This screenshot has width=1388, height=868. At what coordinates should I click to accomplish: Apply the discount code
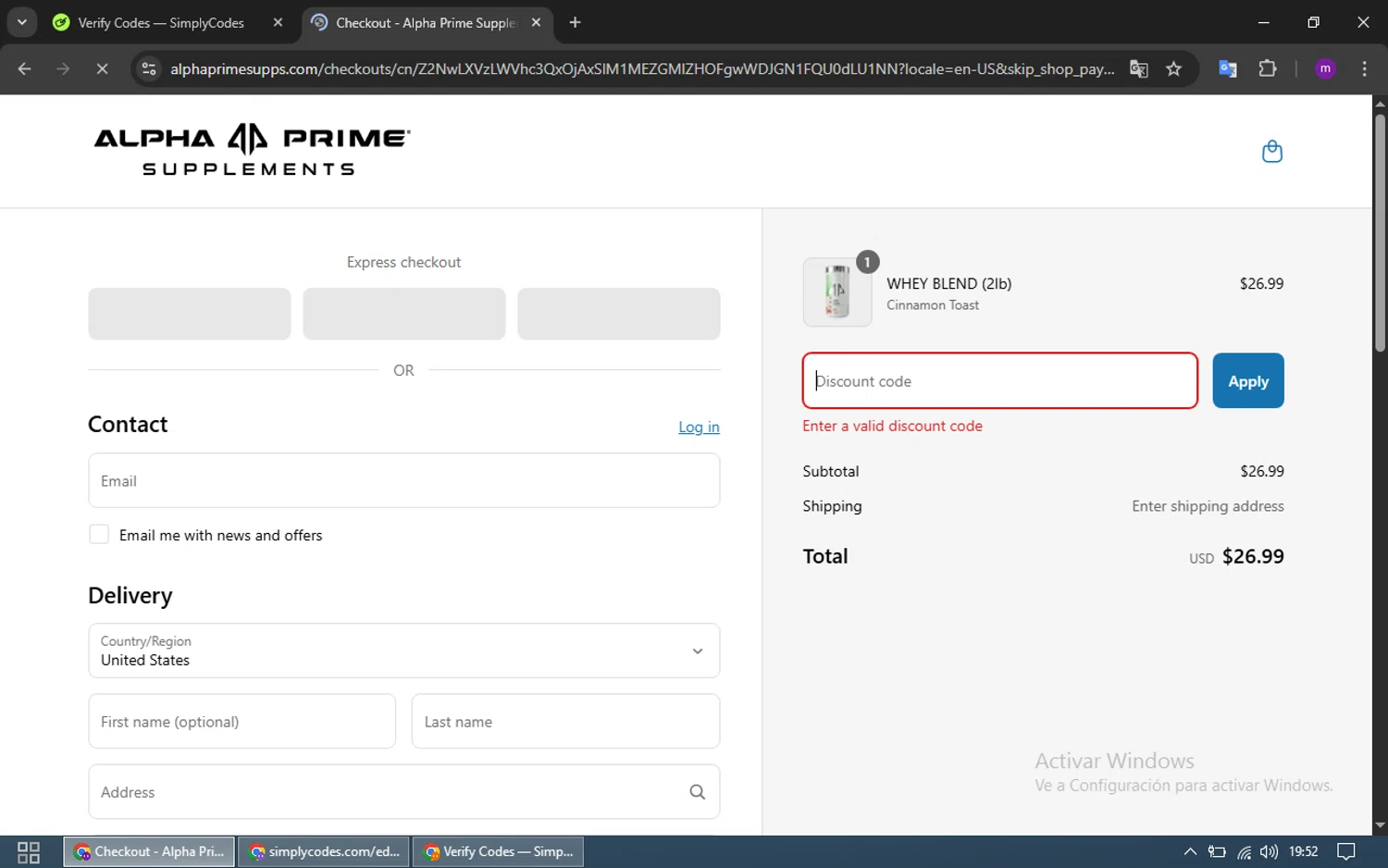1248,380
